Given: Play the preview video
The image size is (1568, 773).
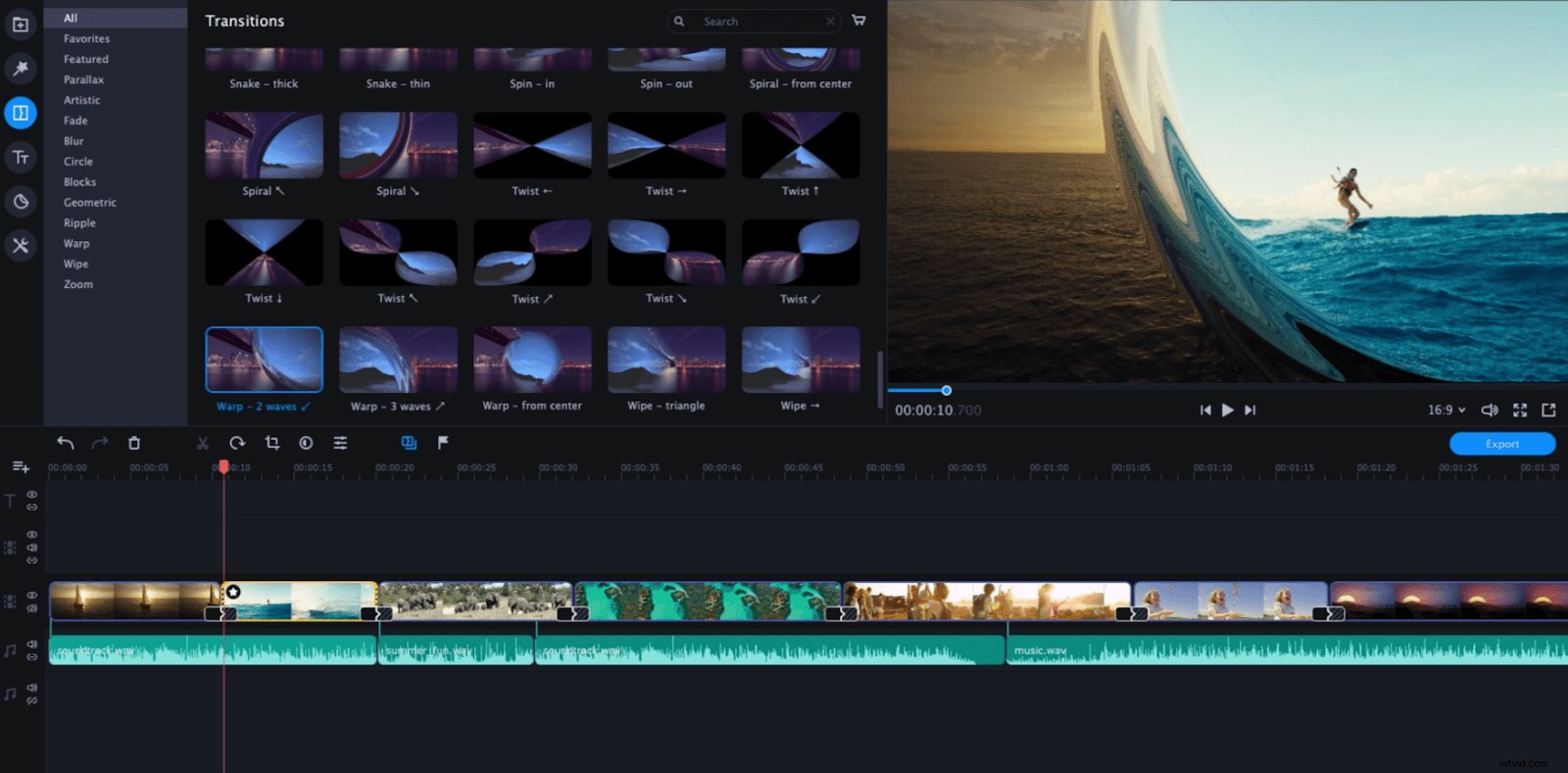Looking at the screenshot, I should (1227, 410).
